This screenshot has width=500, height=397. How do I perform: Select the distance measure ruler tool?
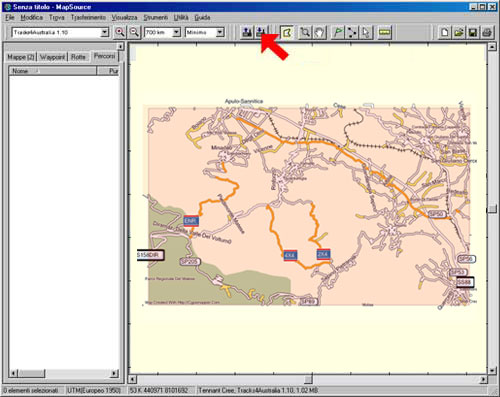click(384, 32)
